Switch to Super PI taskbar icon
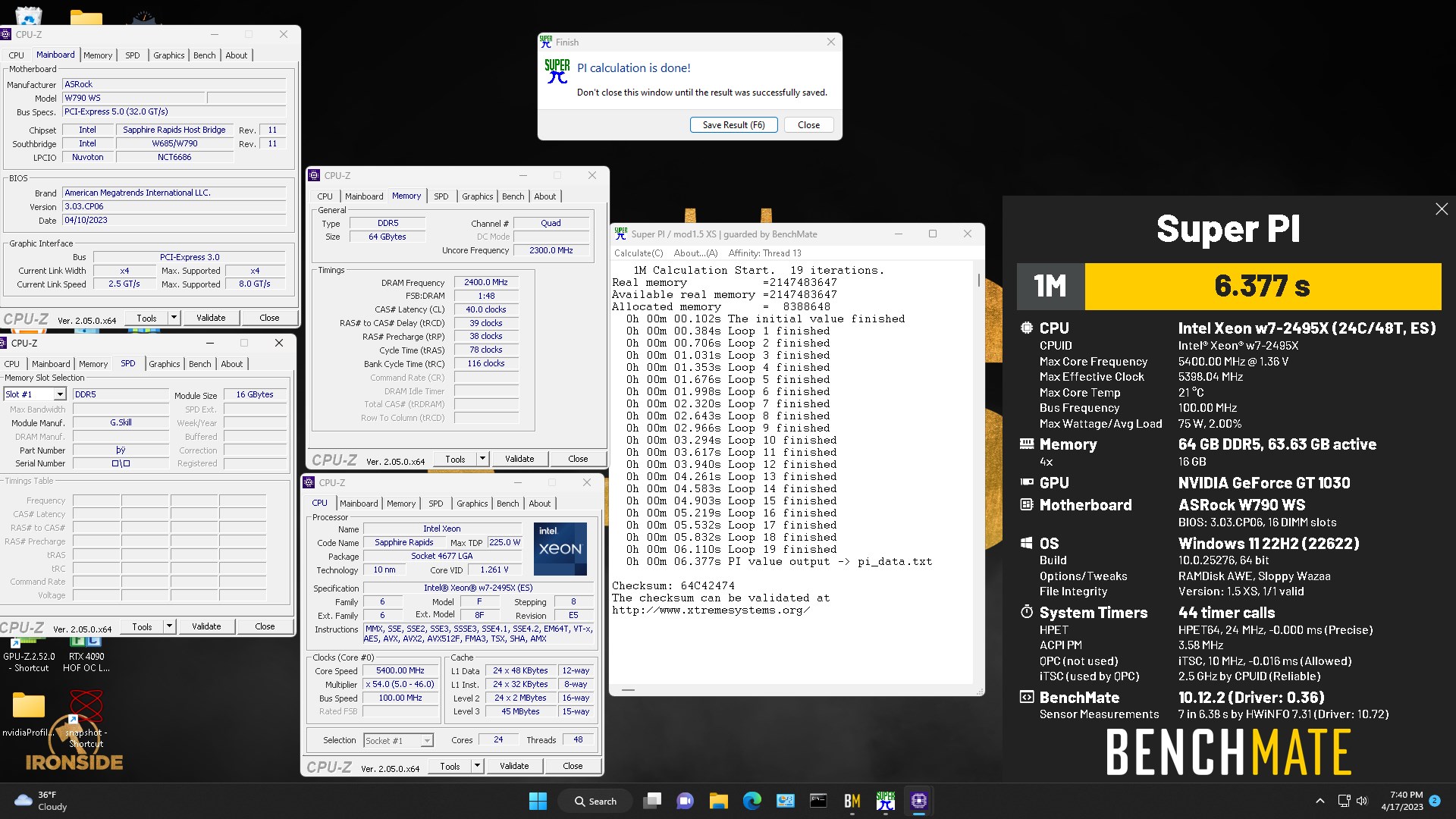This screenshot has width=1456, height=819. 885,801
